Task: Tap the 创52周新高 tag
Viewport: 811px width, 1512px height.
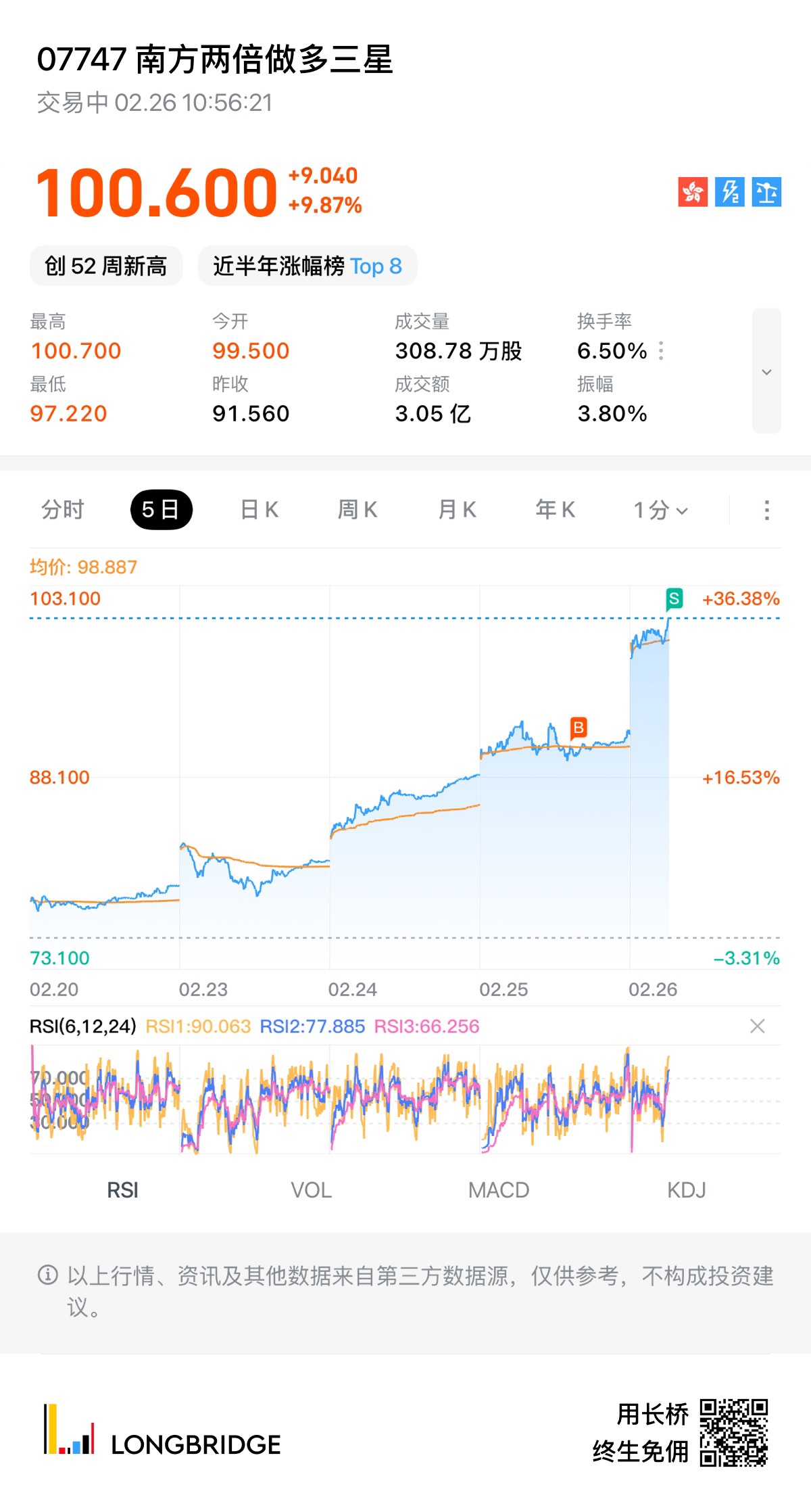Action: pos(106,266)
